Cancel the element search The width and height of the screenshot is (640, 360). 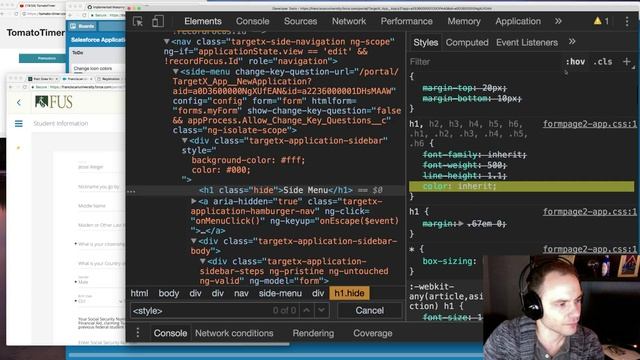coord(369,310)
